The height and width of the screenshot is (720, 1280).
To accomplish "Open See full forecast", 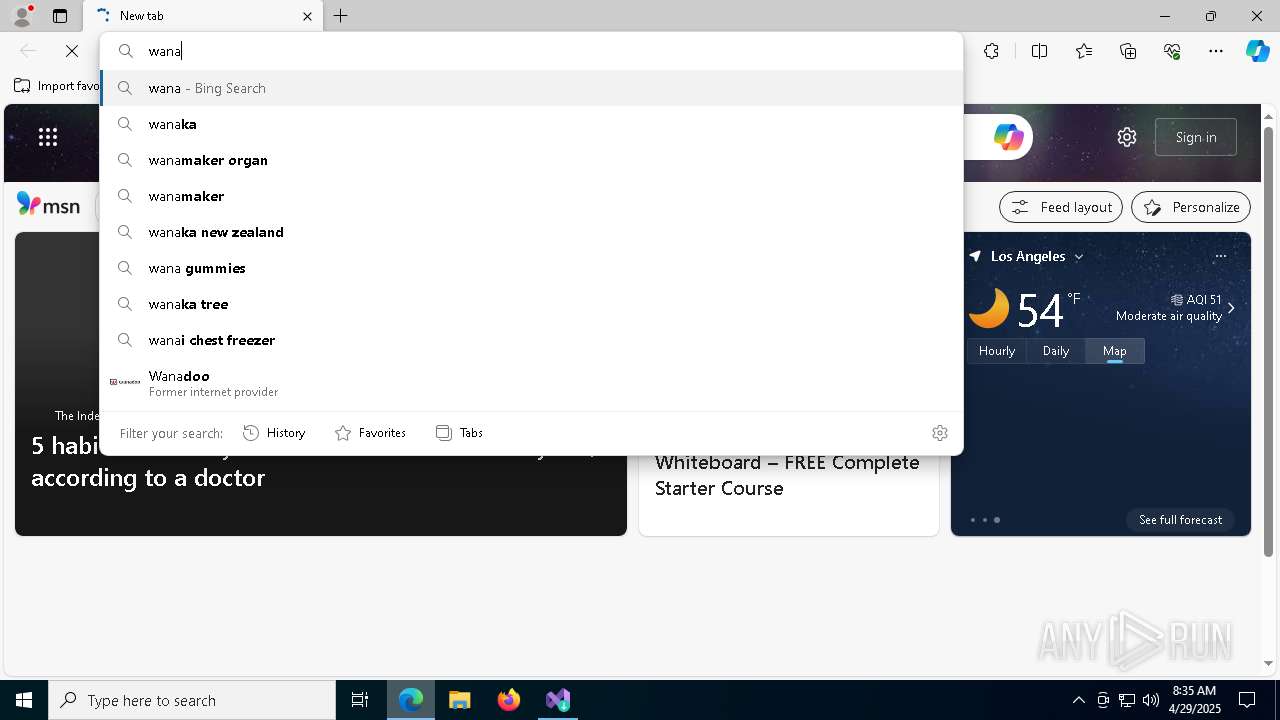I will [1180, 520].
